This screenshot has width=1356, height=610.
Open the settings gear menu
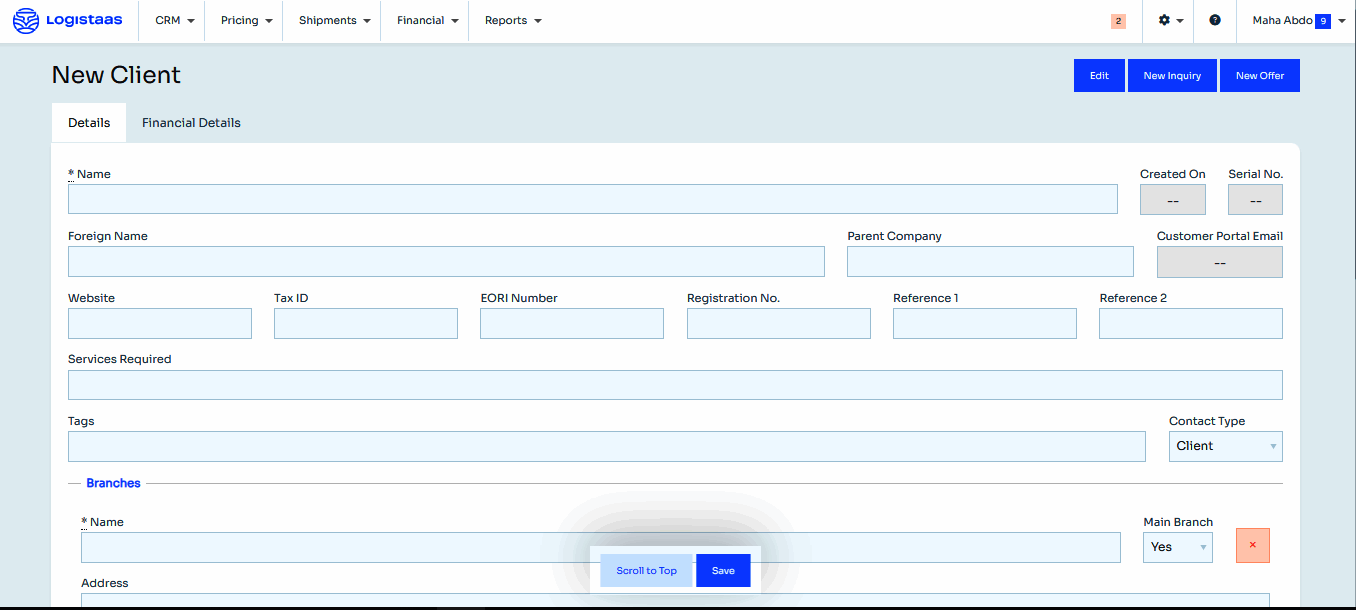tap(1169, 20)
